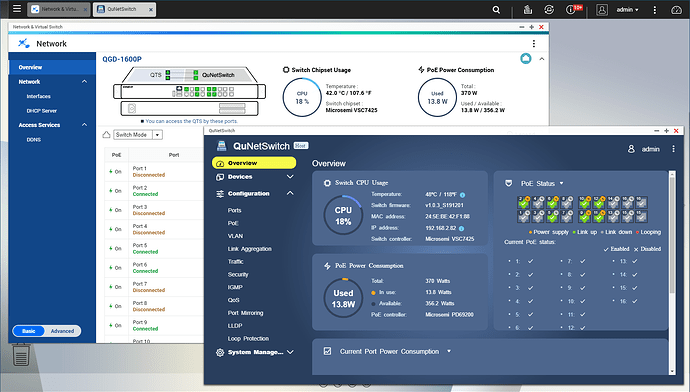
Task: Switch to the QuNetSwitch taskbar tab
Action: 124,9
